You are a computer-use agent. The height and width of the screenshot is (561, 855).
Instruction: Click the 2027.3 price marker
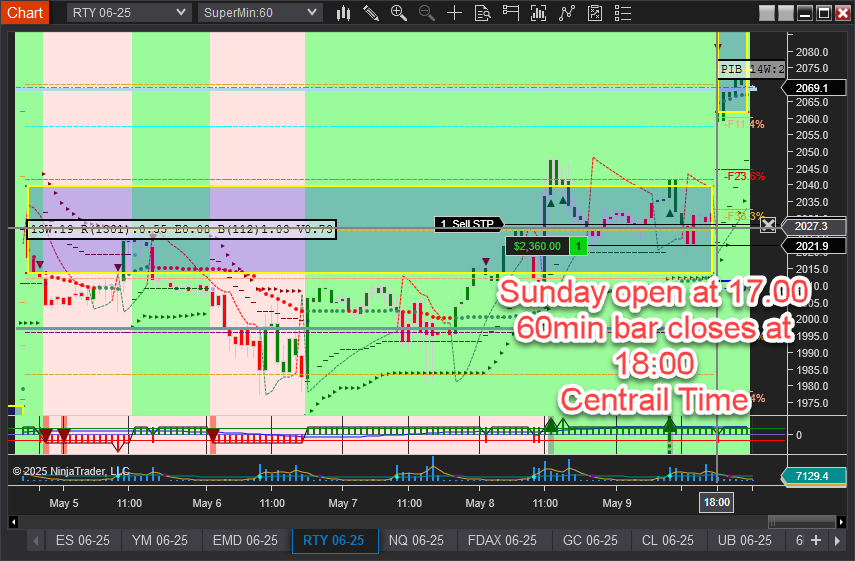click(814, 226)
